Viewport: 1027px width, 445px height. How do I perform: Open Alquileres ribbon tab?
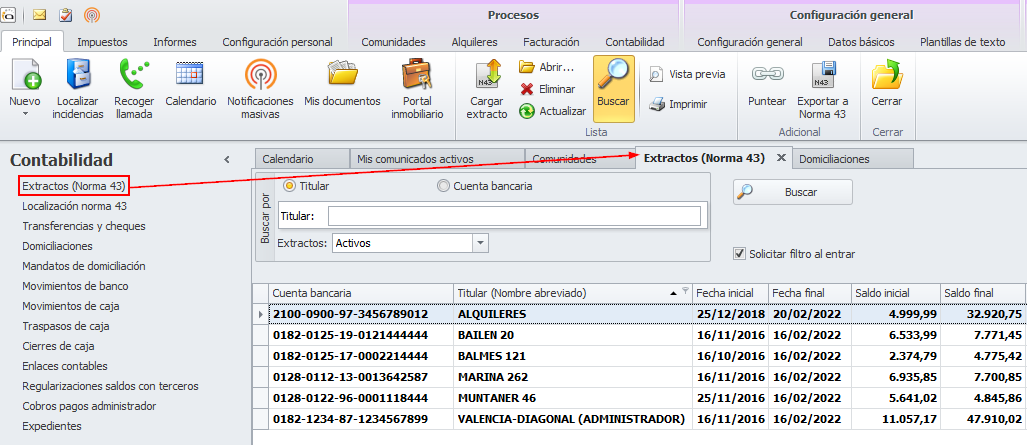(x=475, y=42)
